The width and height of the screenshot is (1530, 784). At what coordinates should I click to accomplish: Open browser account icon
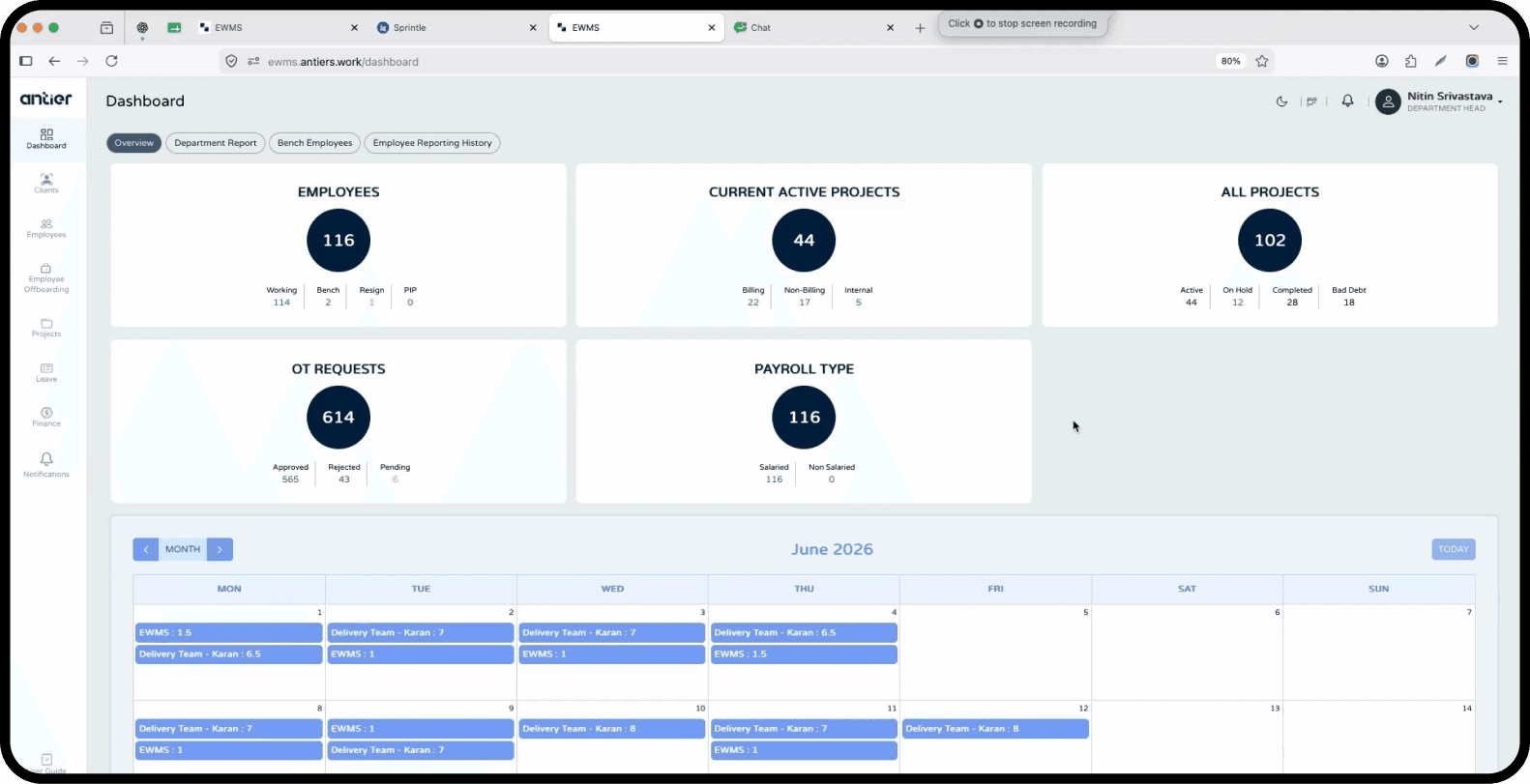[x=1382, y=61]
